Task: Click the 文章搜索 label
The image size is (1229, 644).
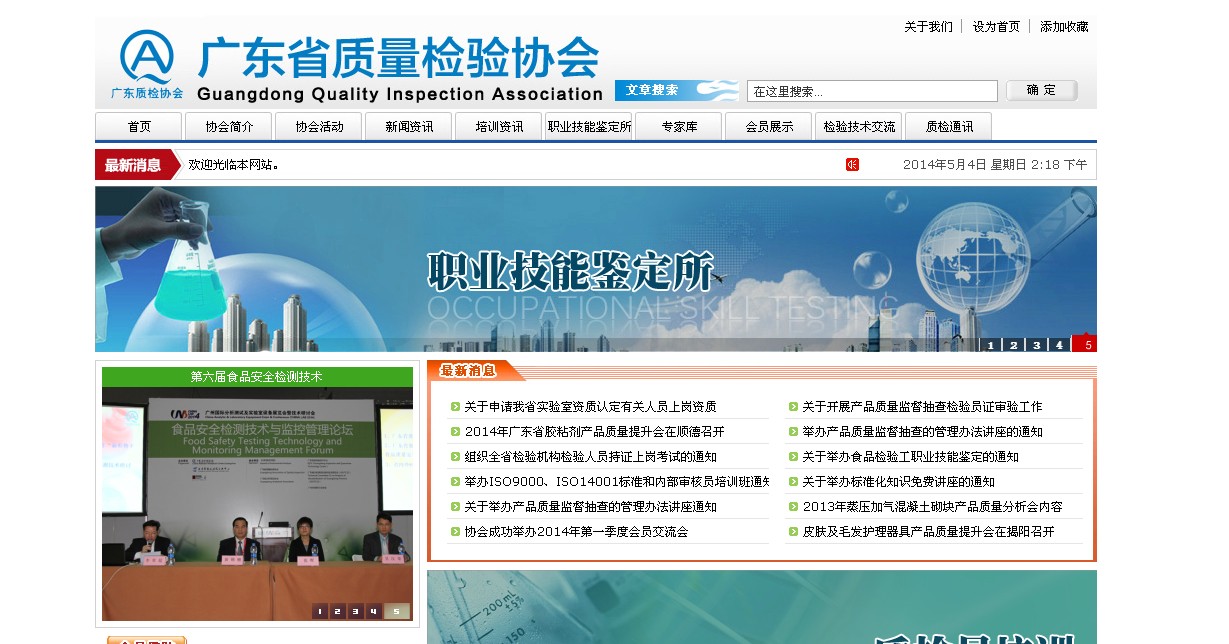Action: point(652,90)
